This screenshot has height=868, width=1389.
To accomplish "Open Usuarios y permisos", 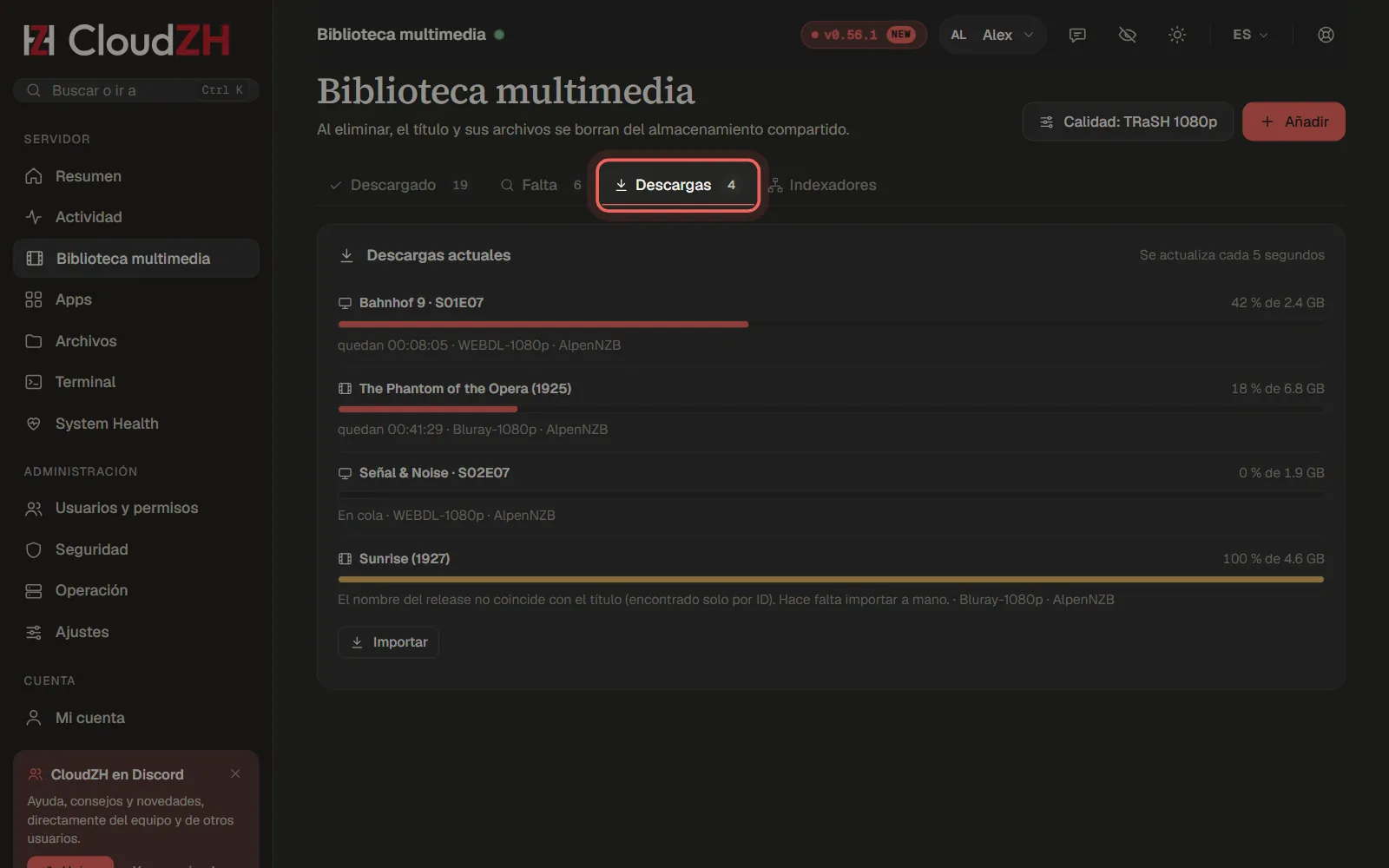I will coord(136,508).
